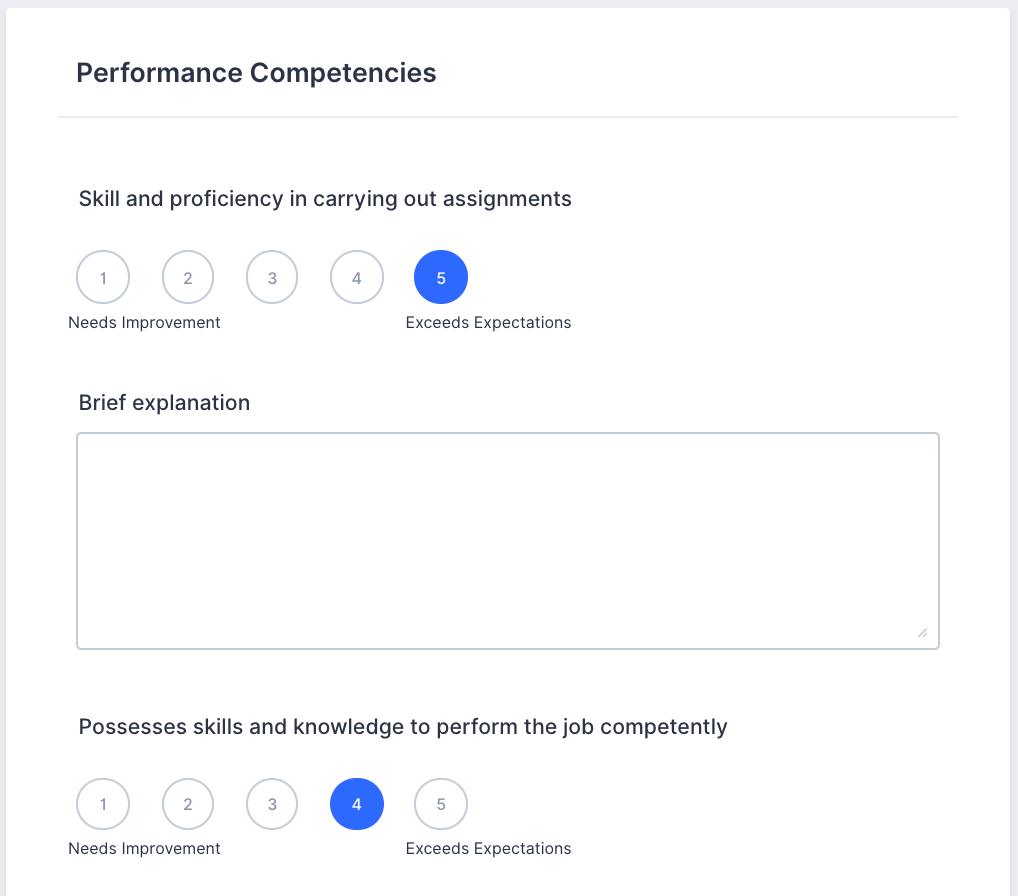Screen dimensions: 1018x896
Task: Click the 'Possesses skills and knowledge' question text
Action: [403, 727]
